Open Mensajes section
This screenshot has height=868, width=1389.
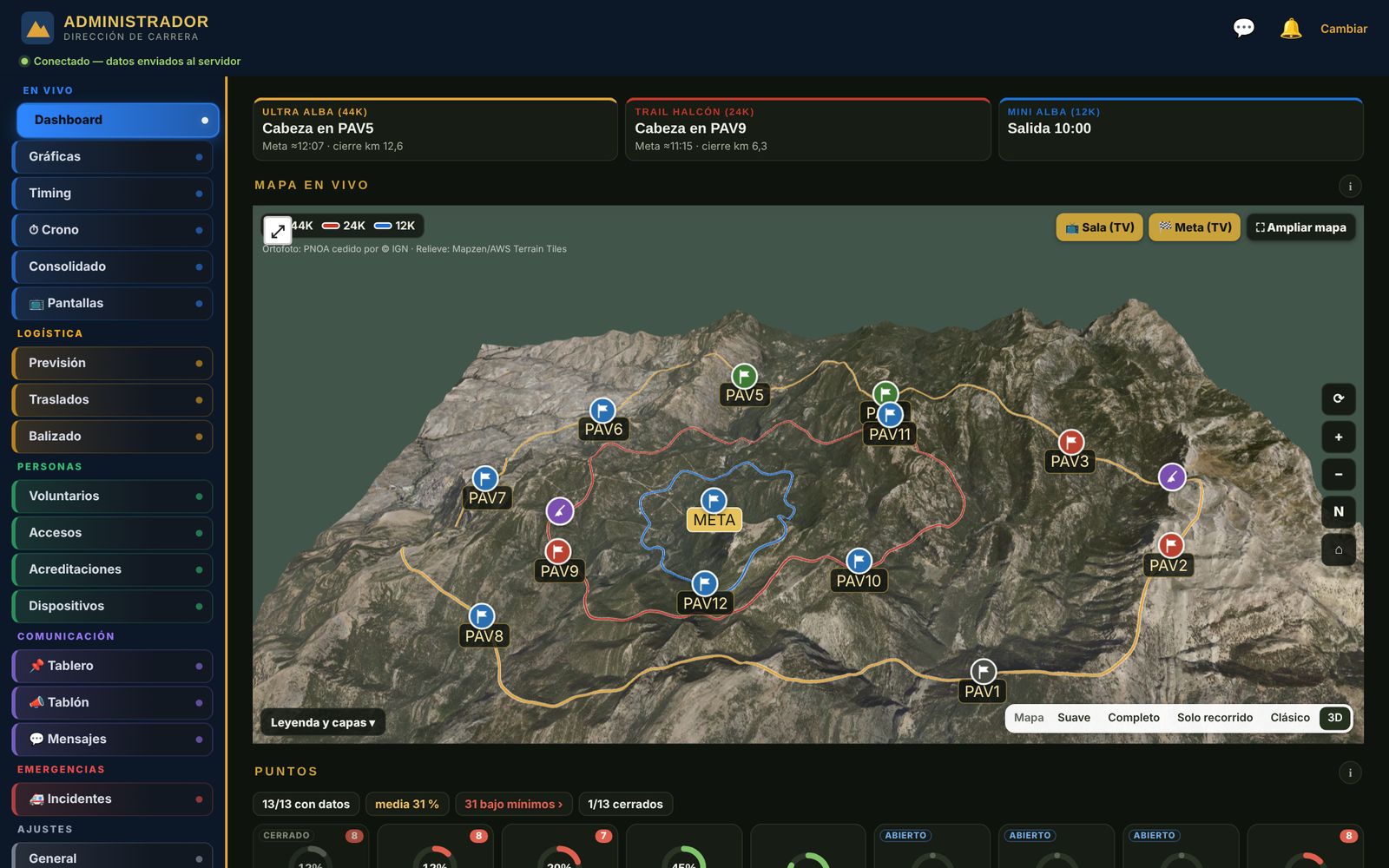pyautogui.click(x=113, y=739)
